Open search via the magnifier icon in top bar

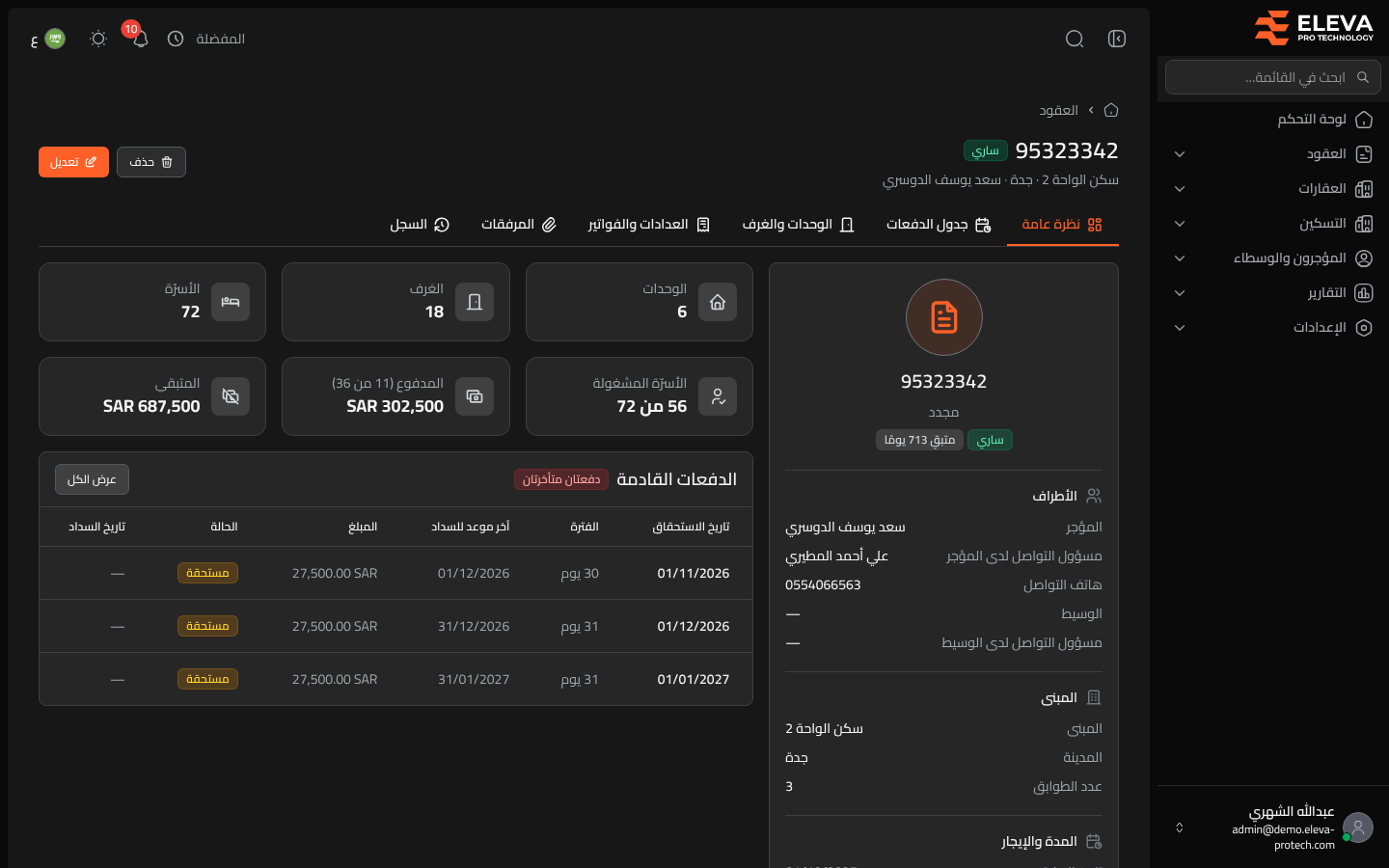click(x=1075, y=39)
